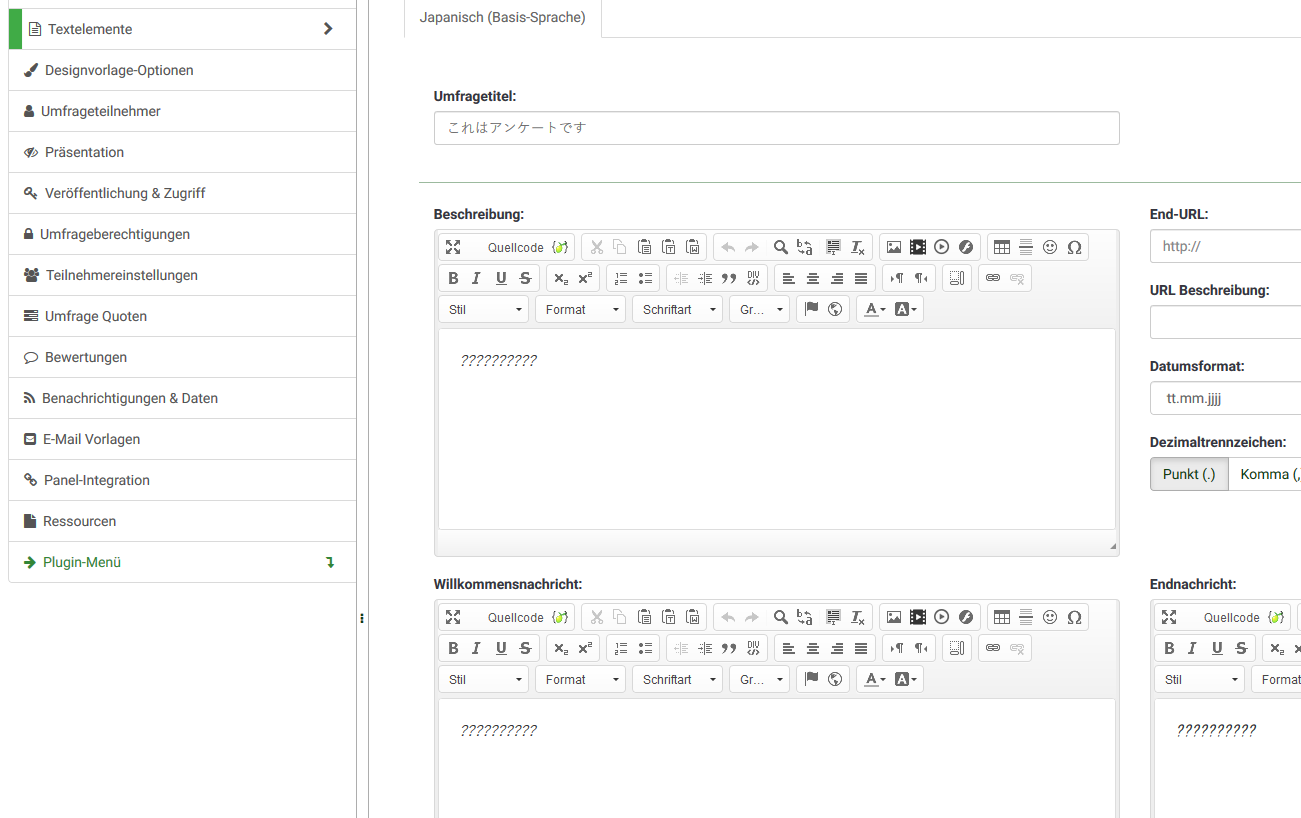The image size is (1301, 818).
Task: Open Format dropdown in Willkommensnachricht editor
Action: click(x=581, y=679)
